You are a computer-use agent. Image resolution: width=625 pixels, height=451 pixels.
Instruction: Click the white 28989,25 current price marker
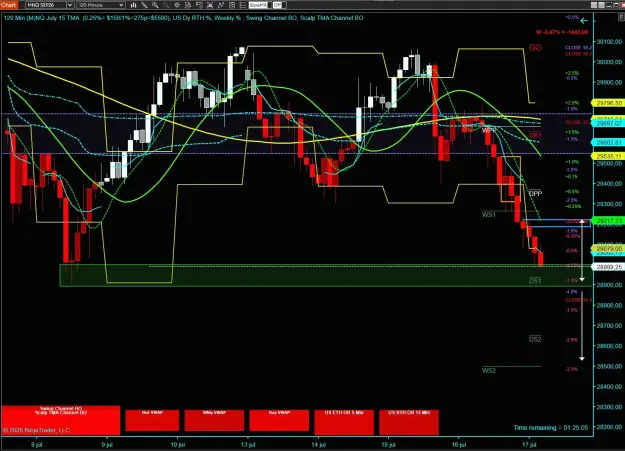tap(608, 267)
